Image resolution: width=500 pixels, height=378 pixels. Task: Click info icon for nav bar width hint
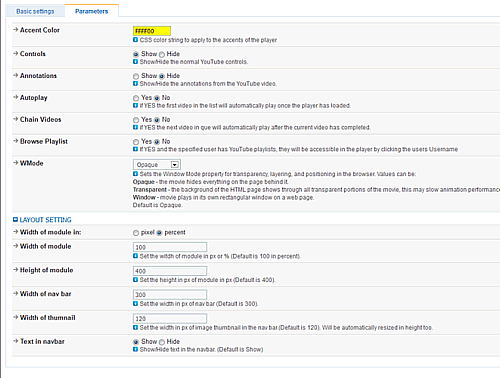135,304
